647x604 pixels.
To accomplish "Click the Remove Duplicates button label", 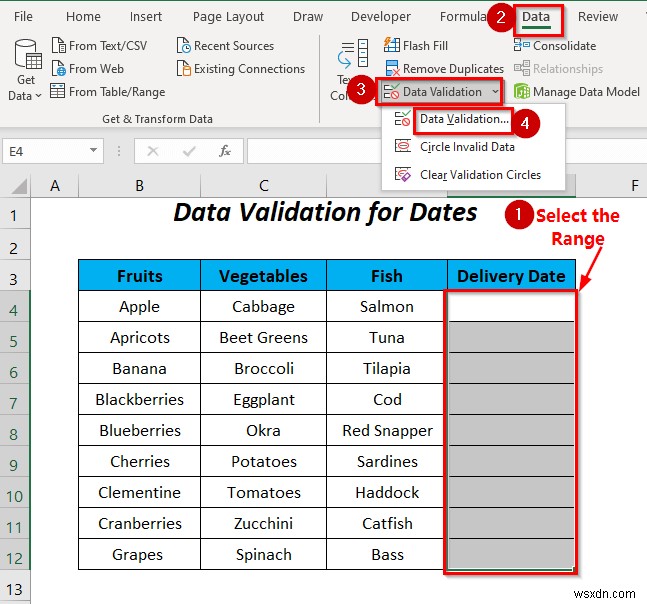I will 453,68.
